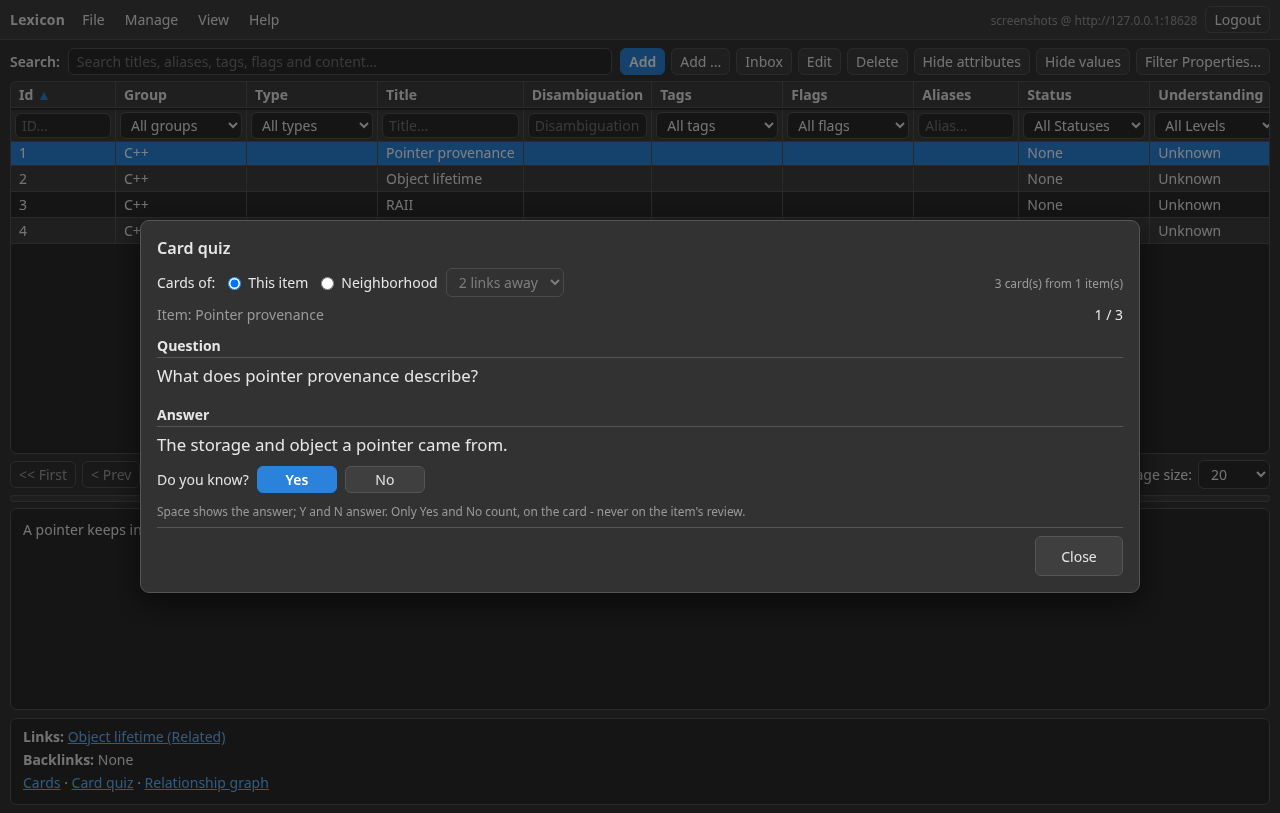This screenshot has height=813, width=1280.
Task: Select the 'This item' radio button
Action: 234,283
